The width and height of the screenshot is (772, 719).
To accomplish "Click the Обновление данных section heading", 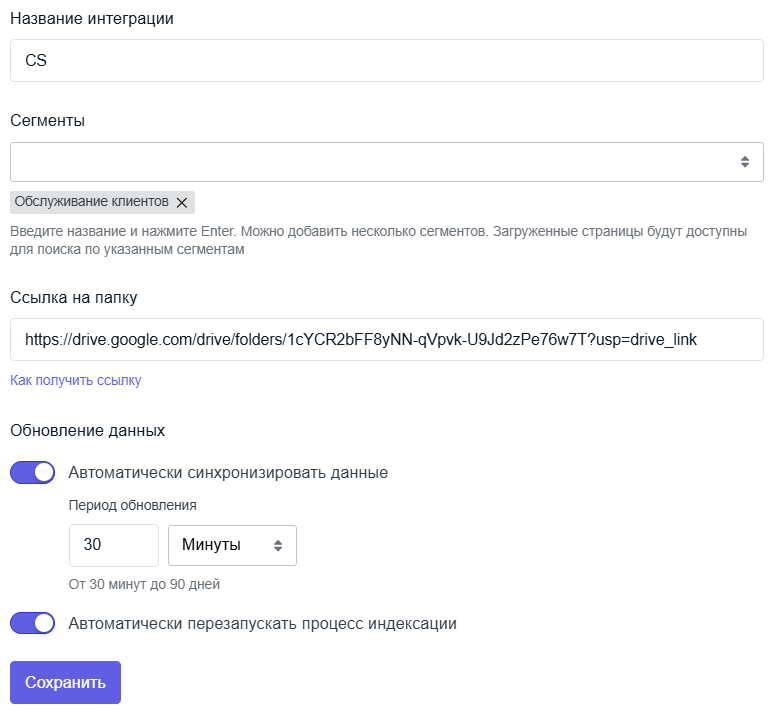I will pyautogui.click(x=87, y=431).
